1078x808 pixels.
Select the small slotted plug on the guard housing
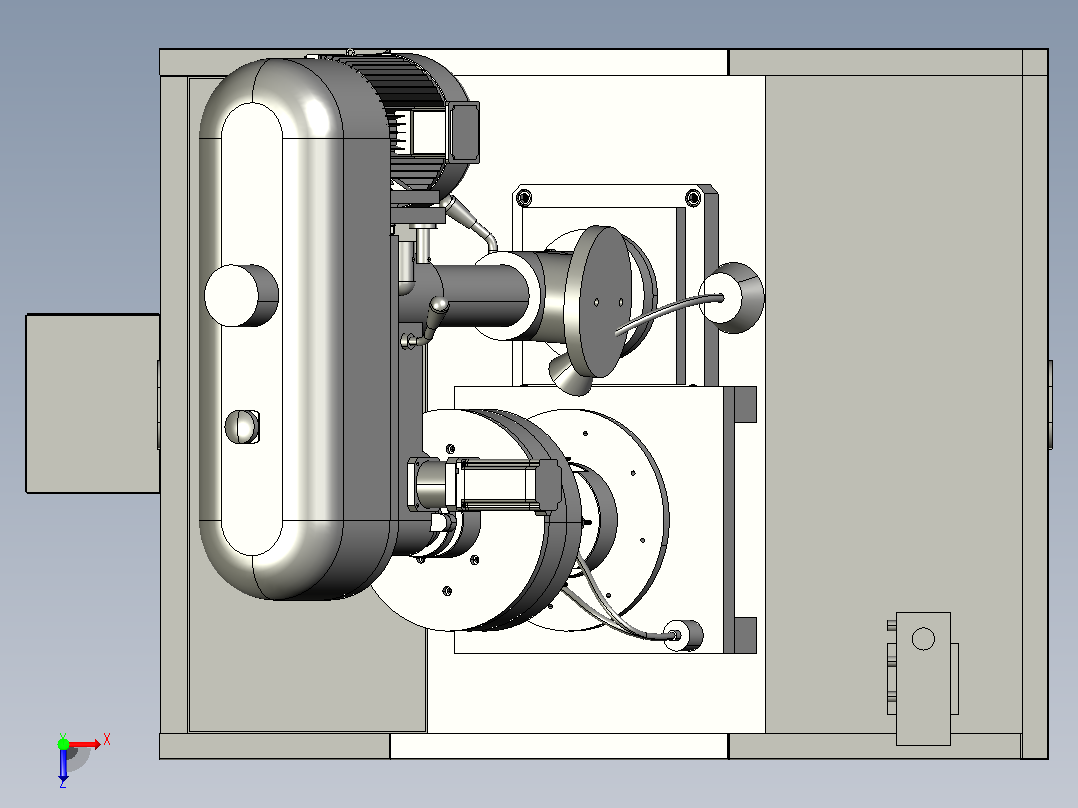[242, 427]
